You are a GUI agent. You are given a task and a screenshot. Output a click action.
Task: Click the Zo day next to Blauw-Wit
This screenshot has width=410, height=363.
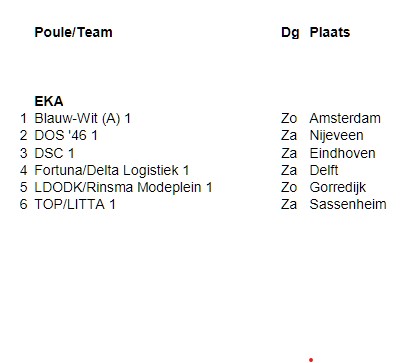coord(289,118)
